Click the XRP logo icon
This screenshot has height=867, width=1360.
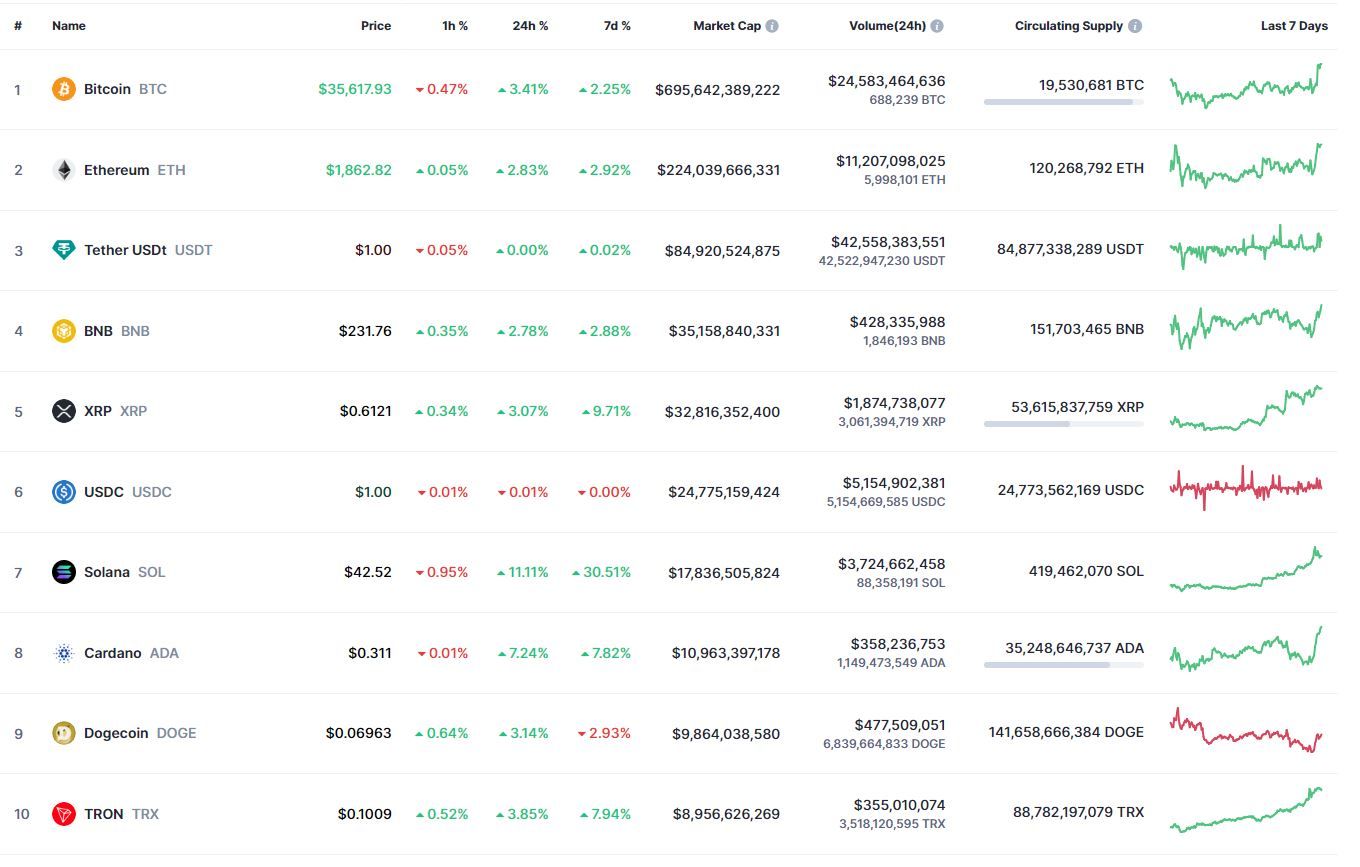click(64, 411)
